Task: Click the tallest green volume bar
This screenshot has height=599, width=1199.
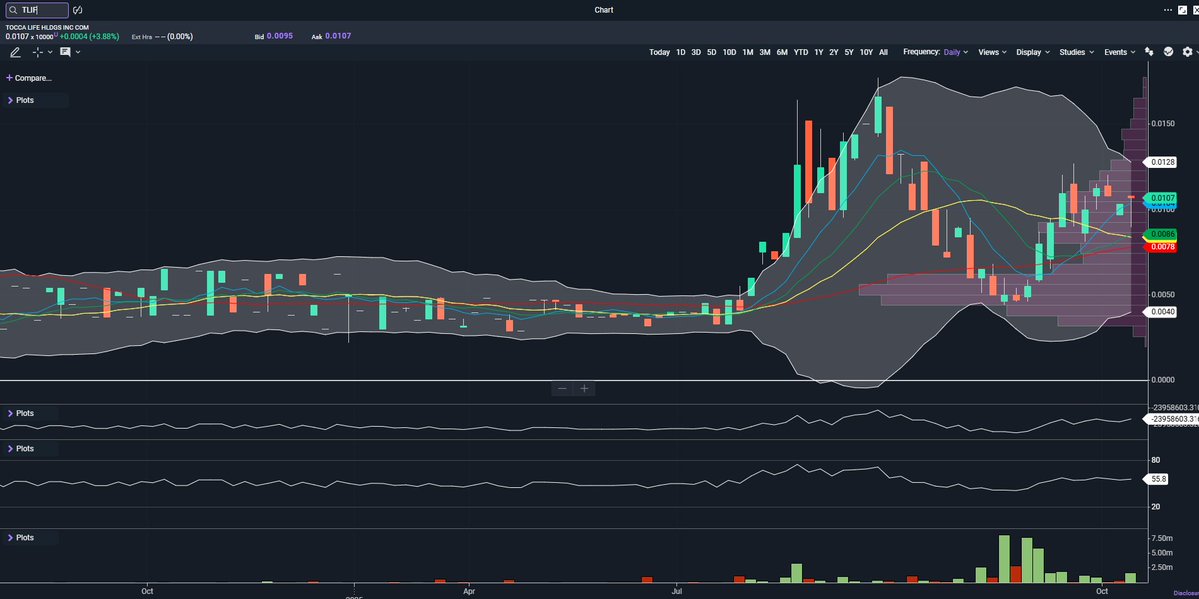Action: 1005,558
